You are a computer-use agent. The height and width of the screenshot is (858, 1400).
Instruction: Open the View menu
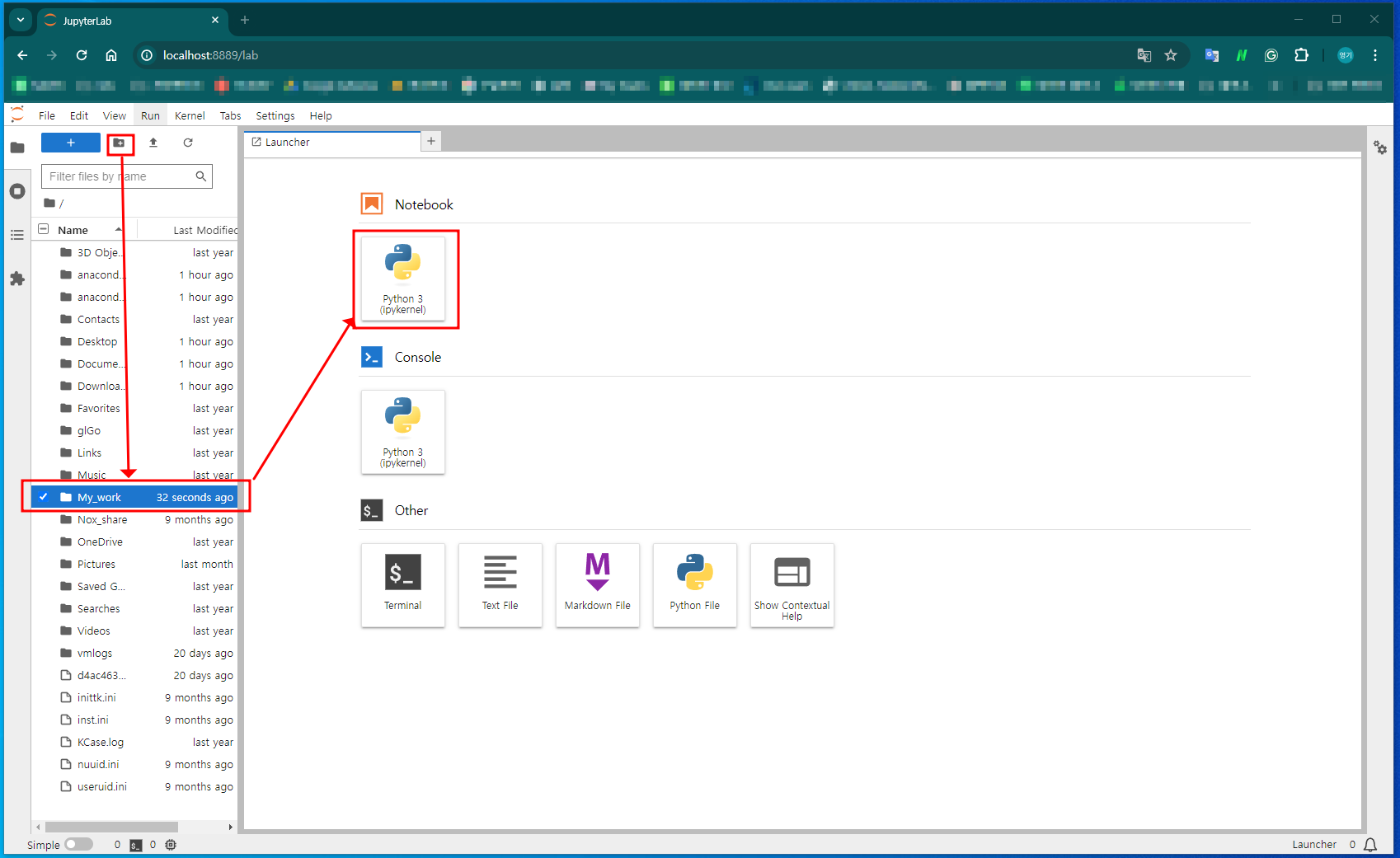115,115
